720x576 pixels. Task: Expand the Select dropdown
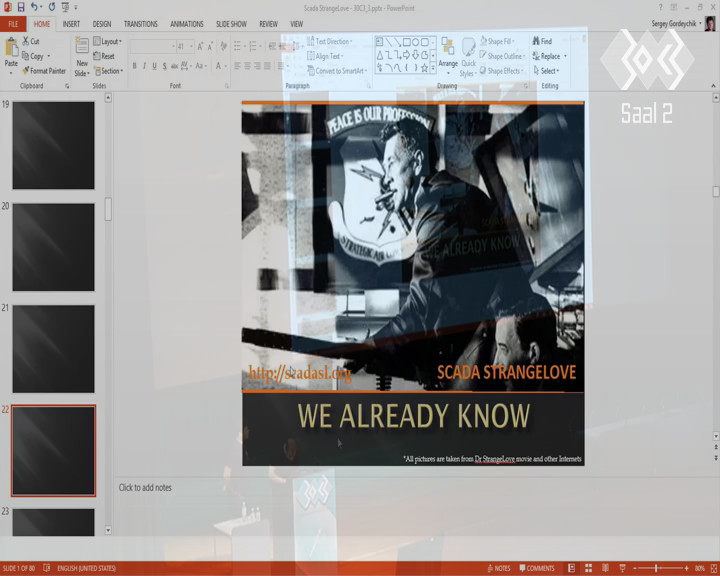pos(546,71)
